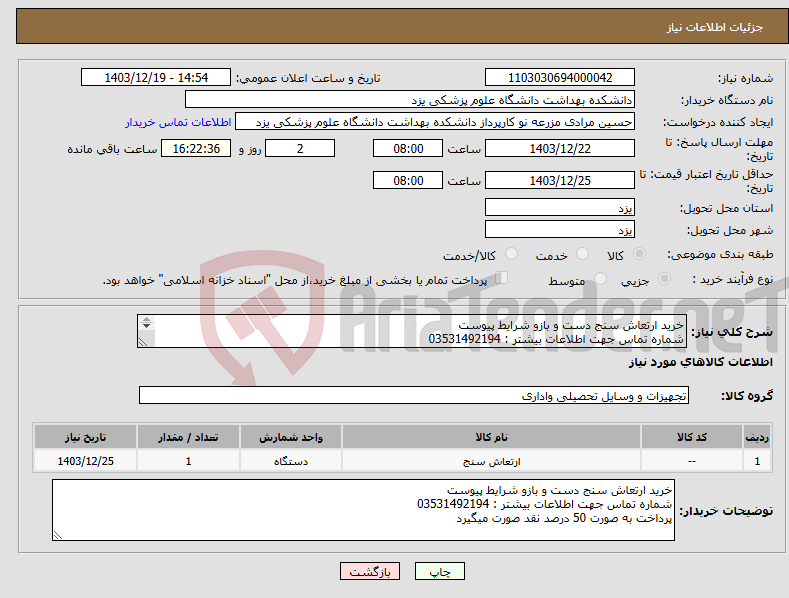The image size is (789, 598).
Task: Click the طبقه بندی موضوعی label
Action: pyautogui.click(x=720, y=255)
